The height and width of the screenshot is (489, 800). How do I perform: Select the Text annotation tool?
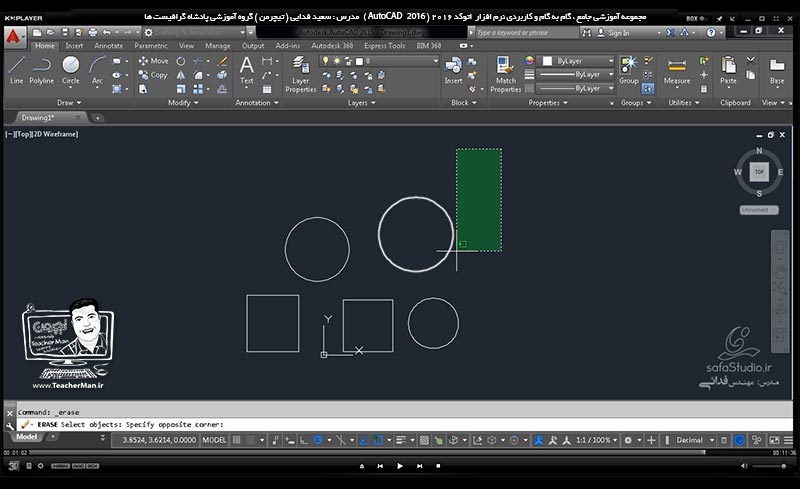246,70
